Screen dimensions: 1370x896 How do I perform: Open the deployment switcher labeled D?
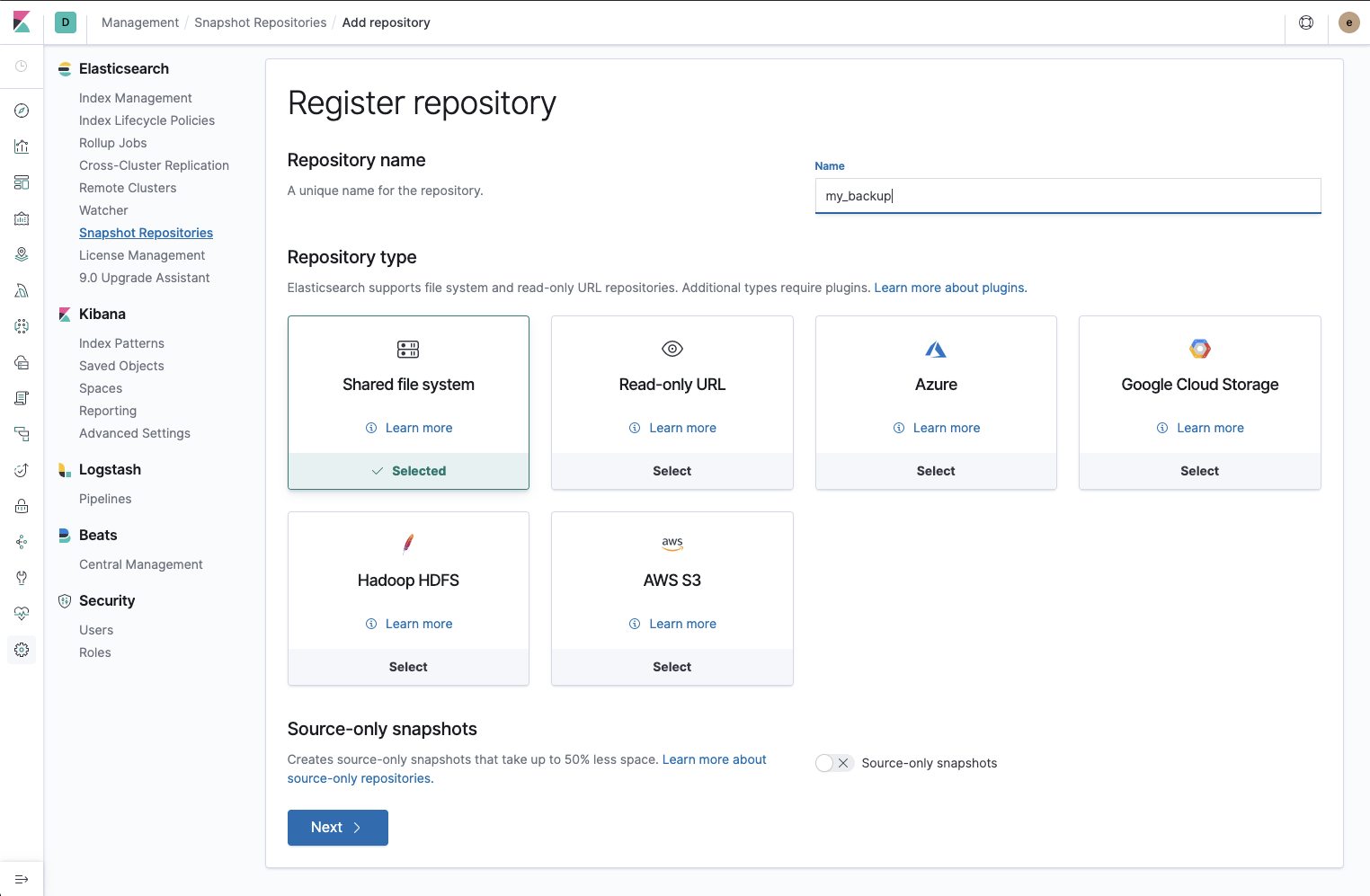pyautogui.click(x=65, y=22)
